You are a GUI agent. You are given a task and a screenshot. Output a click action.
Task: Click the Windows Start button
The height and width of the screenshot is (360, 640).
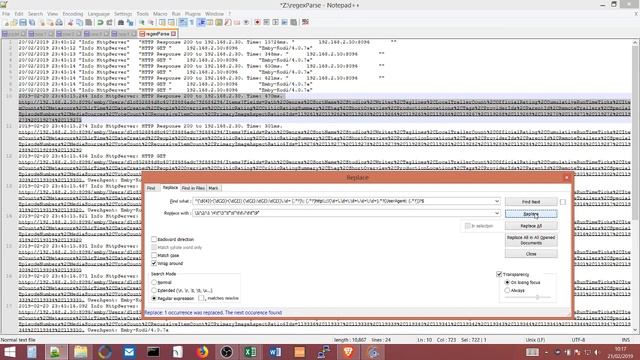[x=10, y=352]
